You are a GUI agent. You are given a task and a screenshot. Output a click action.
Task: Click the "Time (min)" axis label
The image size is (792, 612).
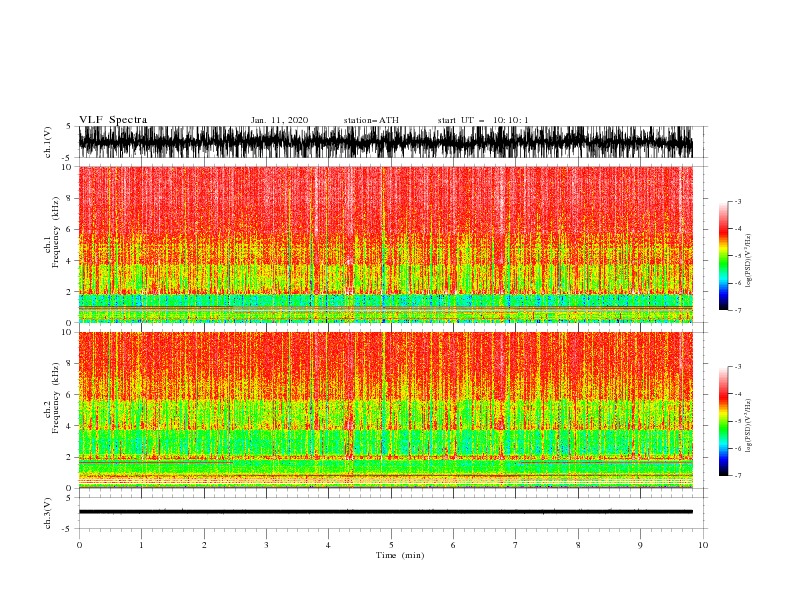tap(400, 555)
